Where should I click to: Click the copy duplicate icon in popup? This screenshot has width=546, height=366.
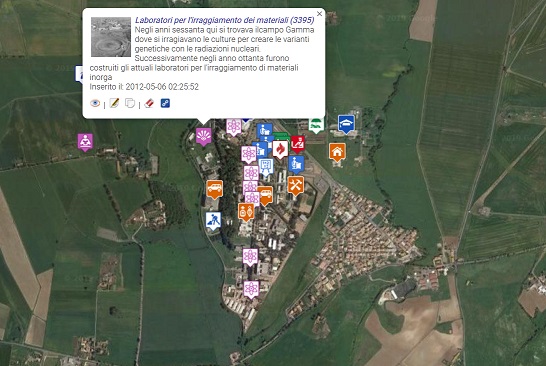[130, 103]
